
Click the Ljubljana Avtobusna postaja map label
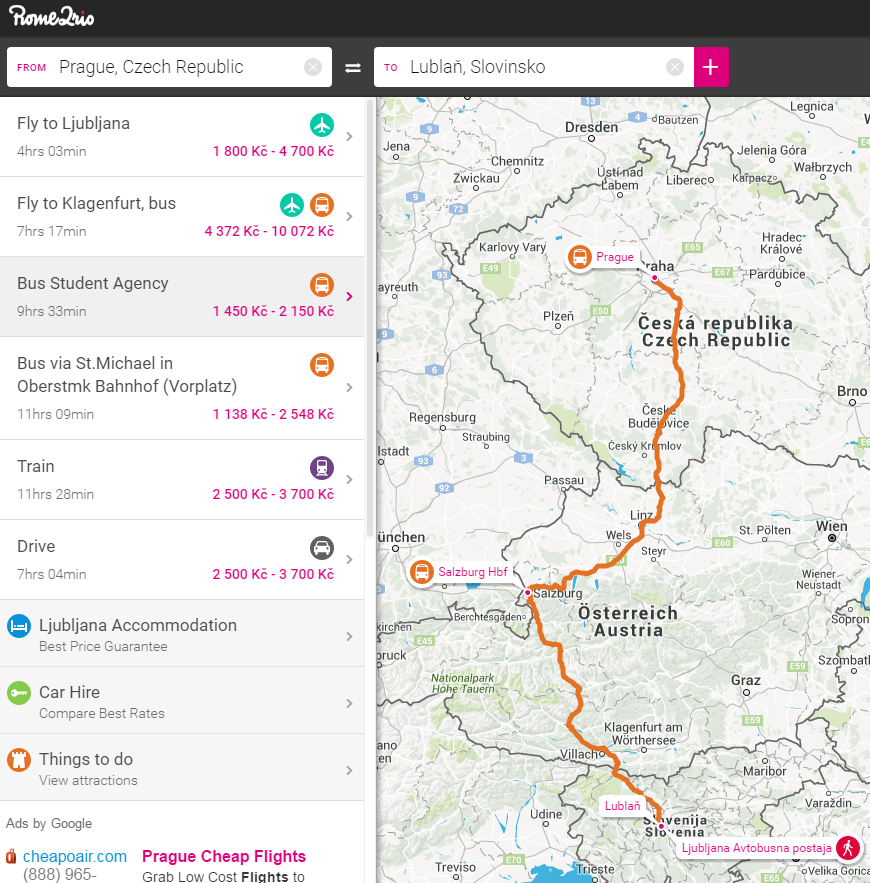coord(756,848)
